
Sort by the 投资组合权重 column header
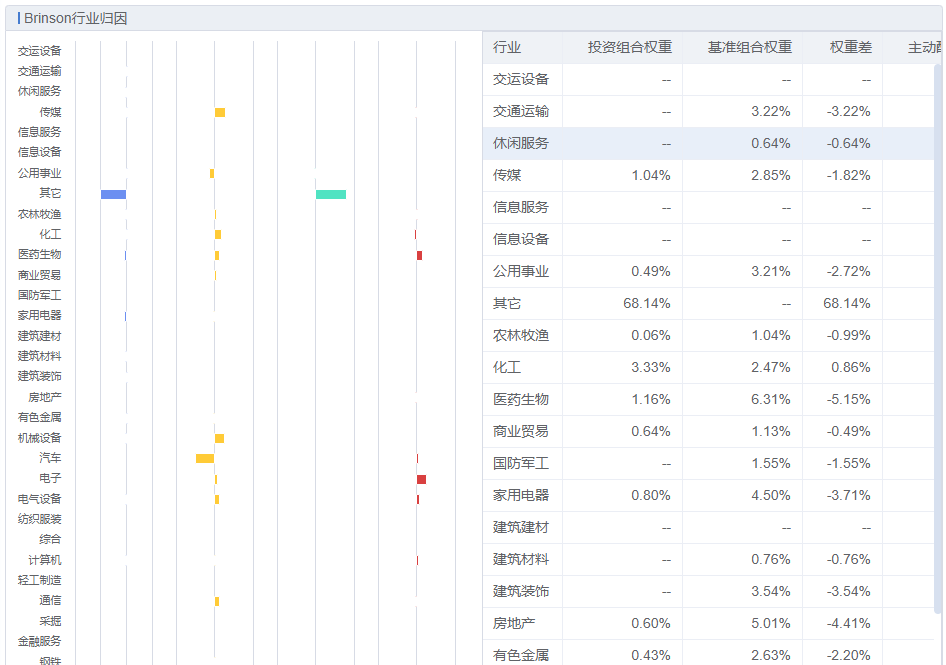[x=629, y=48]
